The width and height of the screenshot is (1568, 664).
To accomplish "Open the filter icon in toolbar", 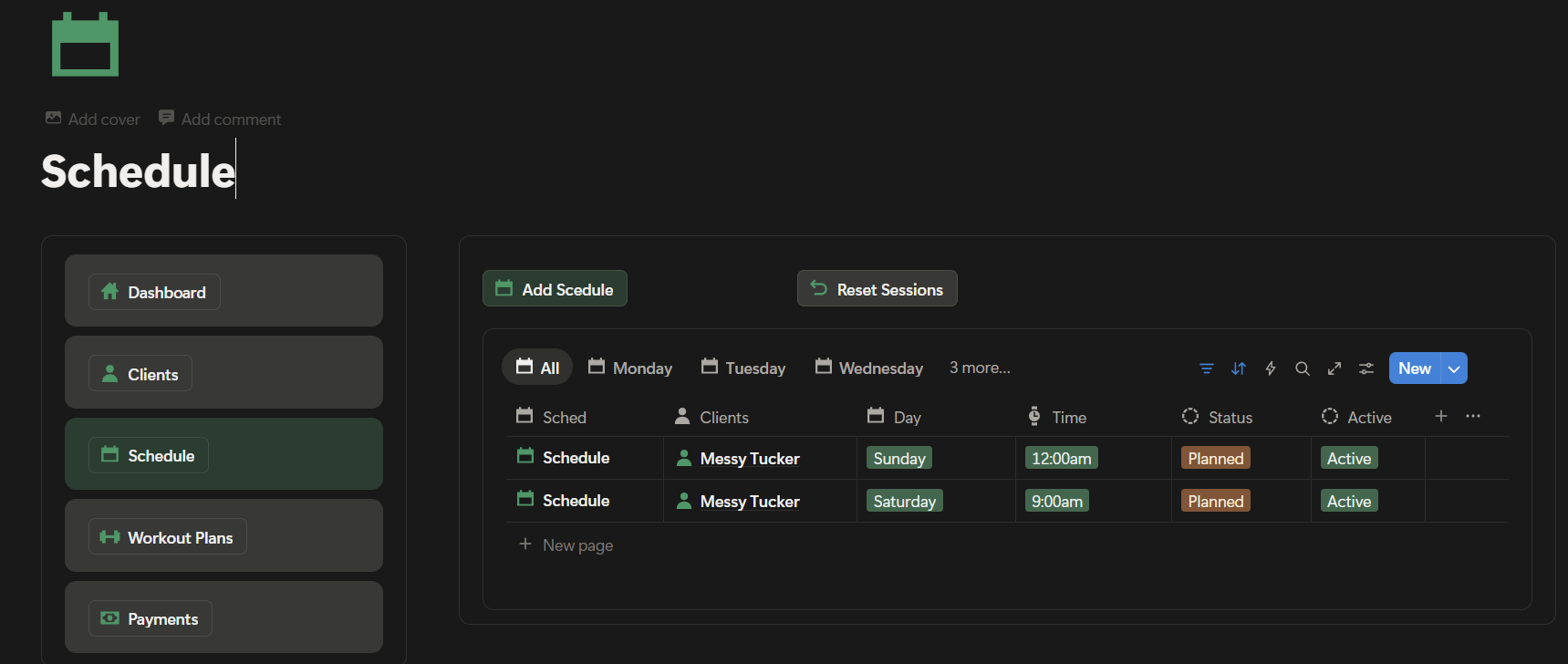I will tap(1207, 368).
